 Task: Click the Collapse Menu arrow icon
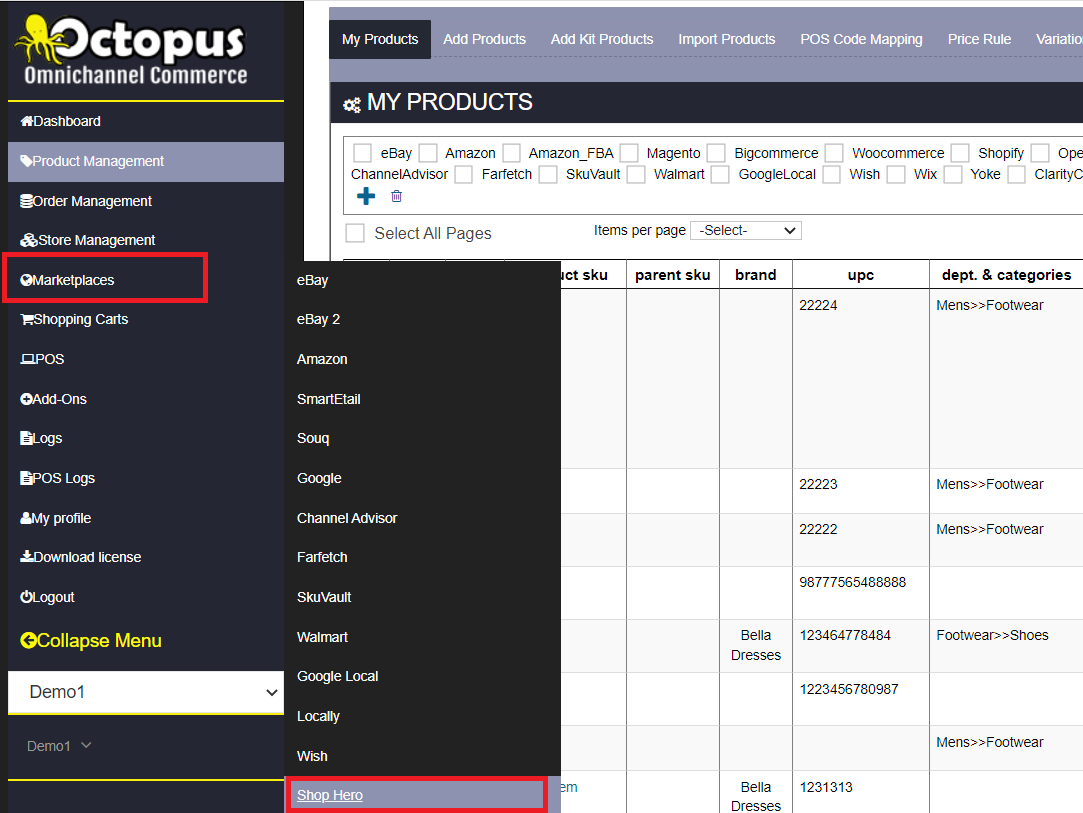tap(28, 641)
